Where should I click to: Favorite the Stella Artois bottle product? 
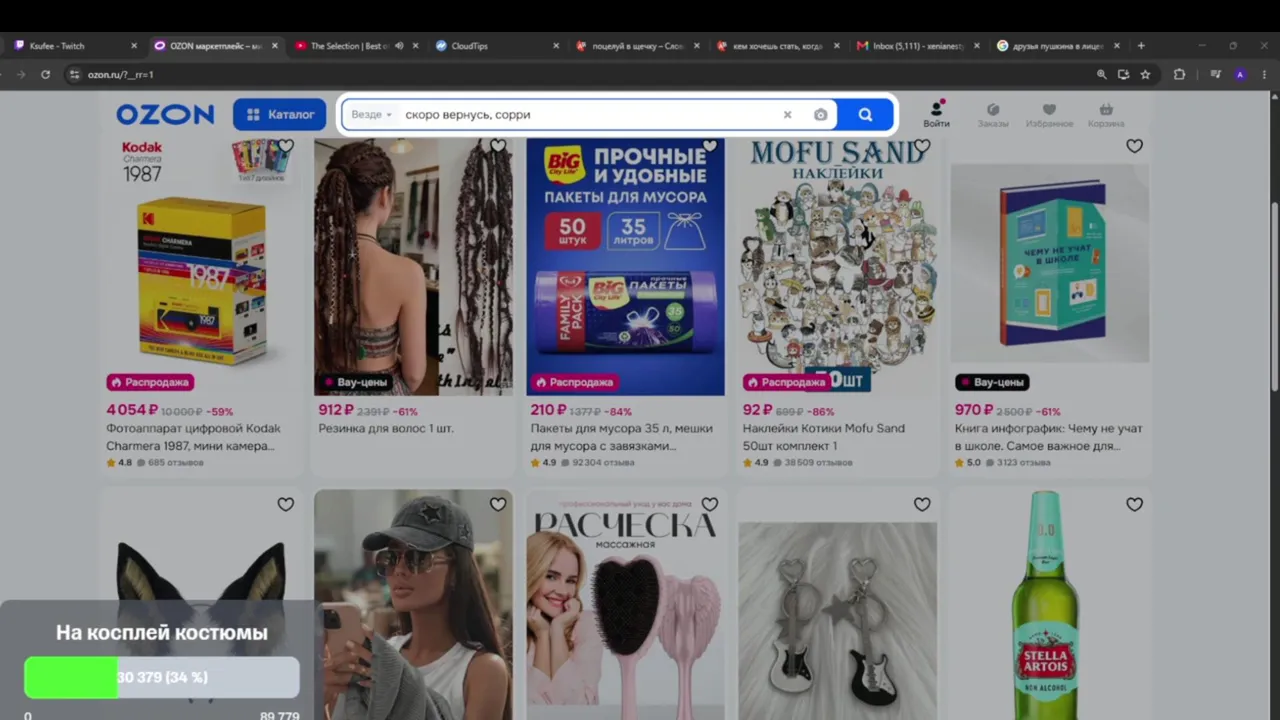[1134, 505]
